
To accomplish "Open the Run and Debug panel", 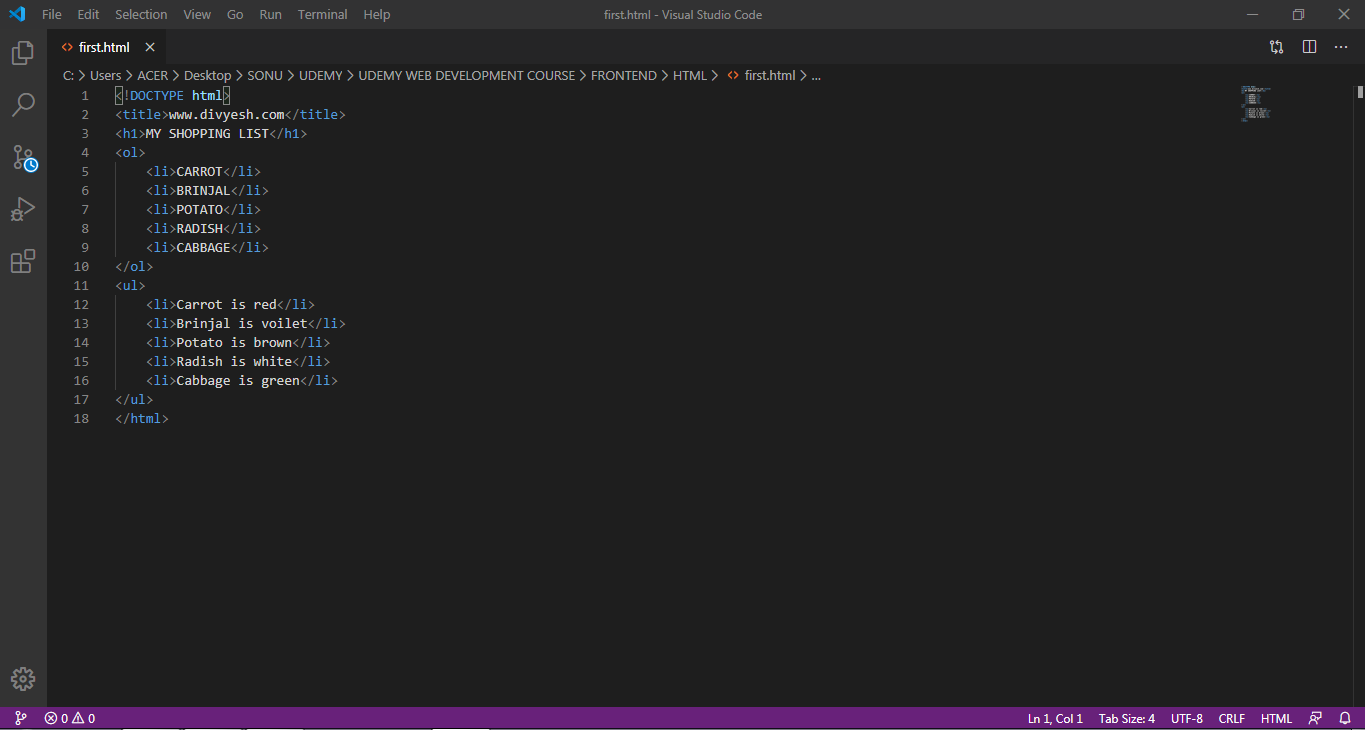I will pyautogui.click(x=22, y=209).
